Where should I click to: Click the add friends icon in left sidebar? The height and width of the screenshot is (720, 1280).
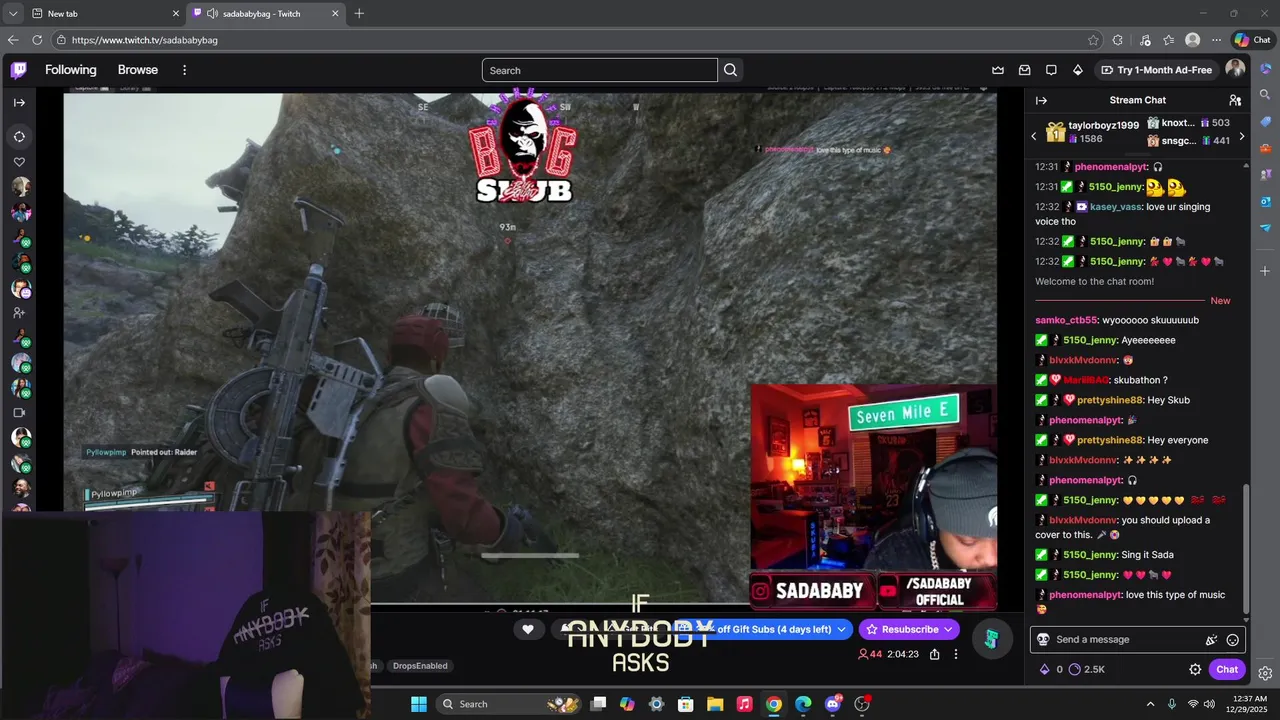19,313
